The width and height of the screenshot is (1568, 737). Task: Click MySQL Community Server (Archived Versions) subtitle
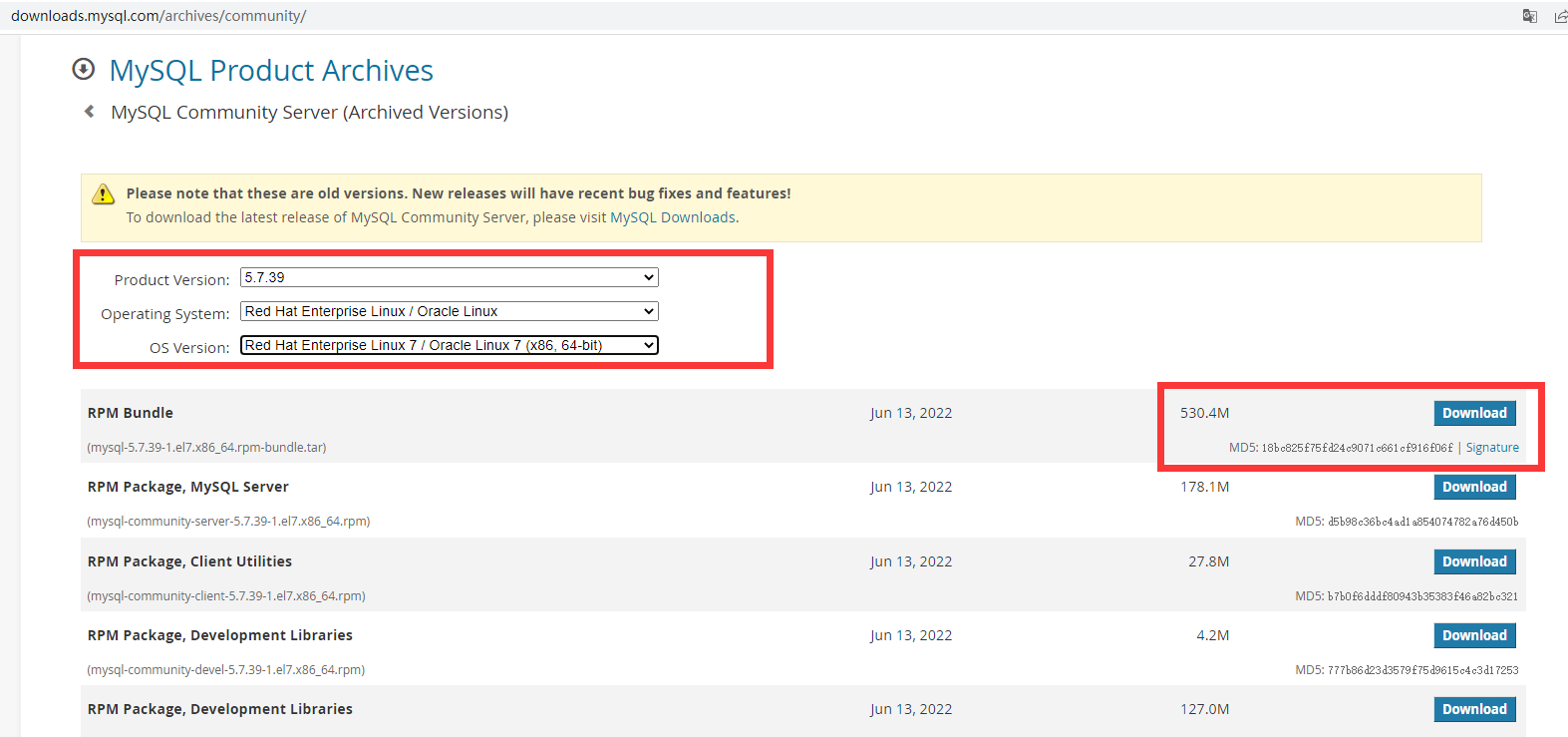309,112
